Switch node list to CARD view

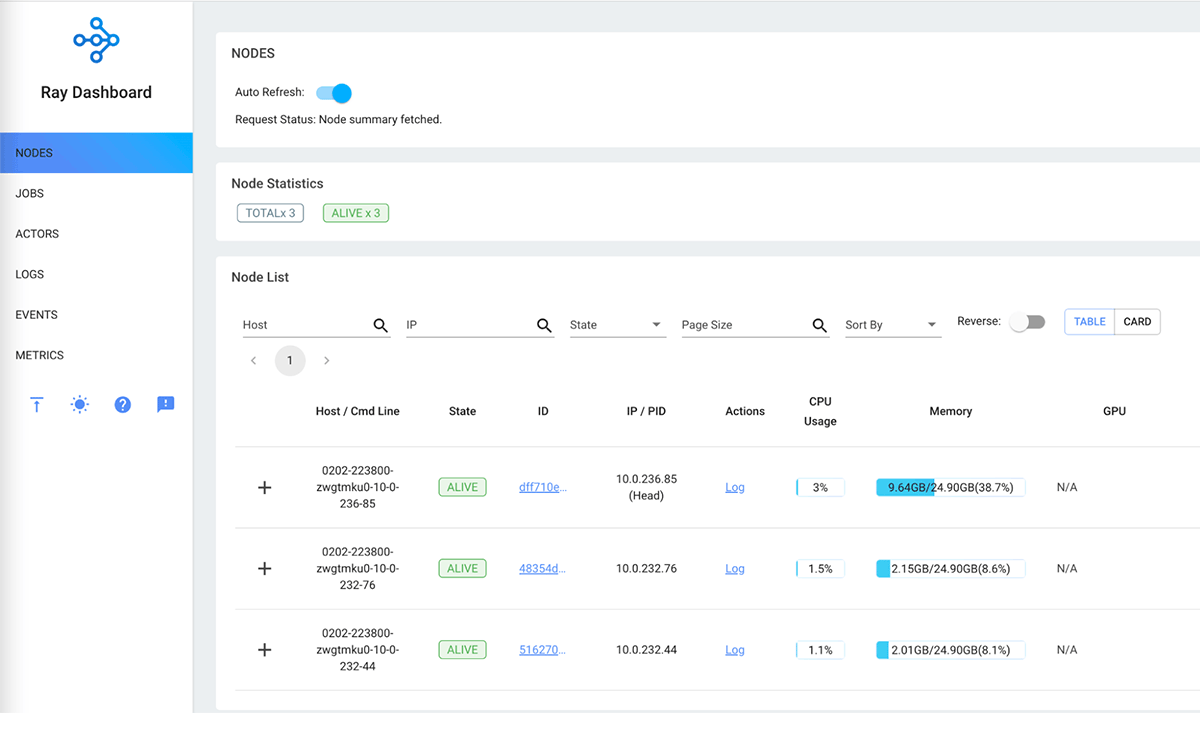click(1137, 322)
